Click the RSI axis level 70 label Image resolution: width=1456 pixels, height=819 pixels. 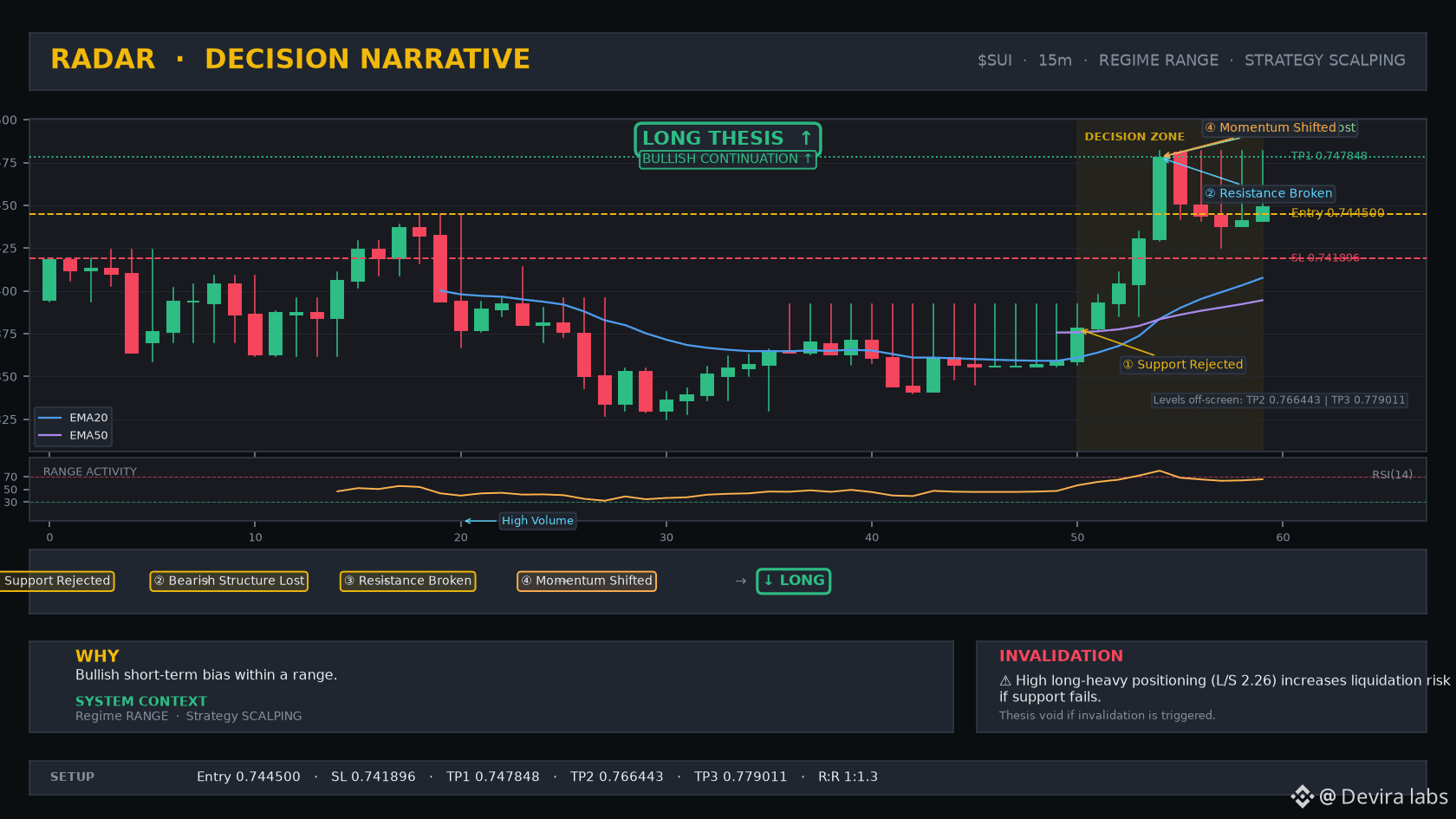point(10,478)
